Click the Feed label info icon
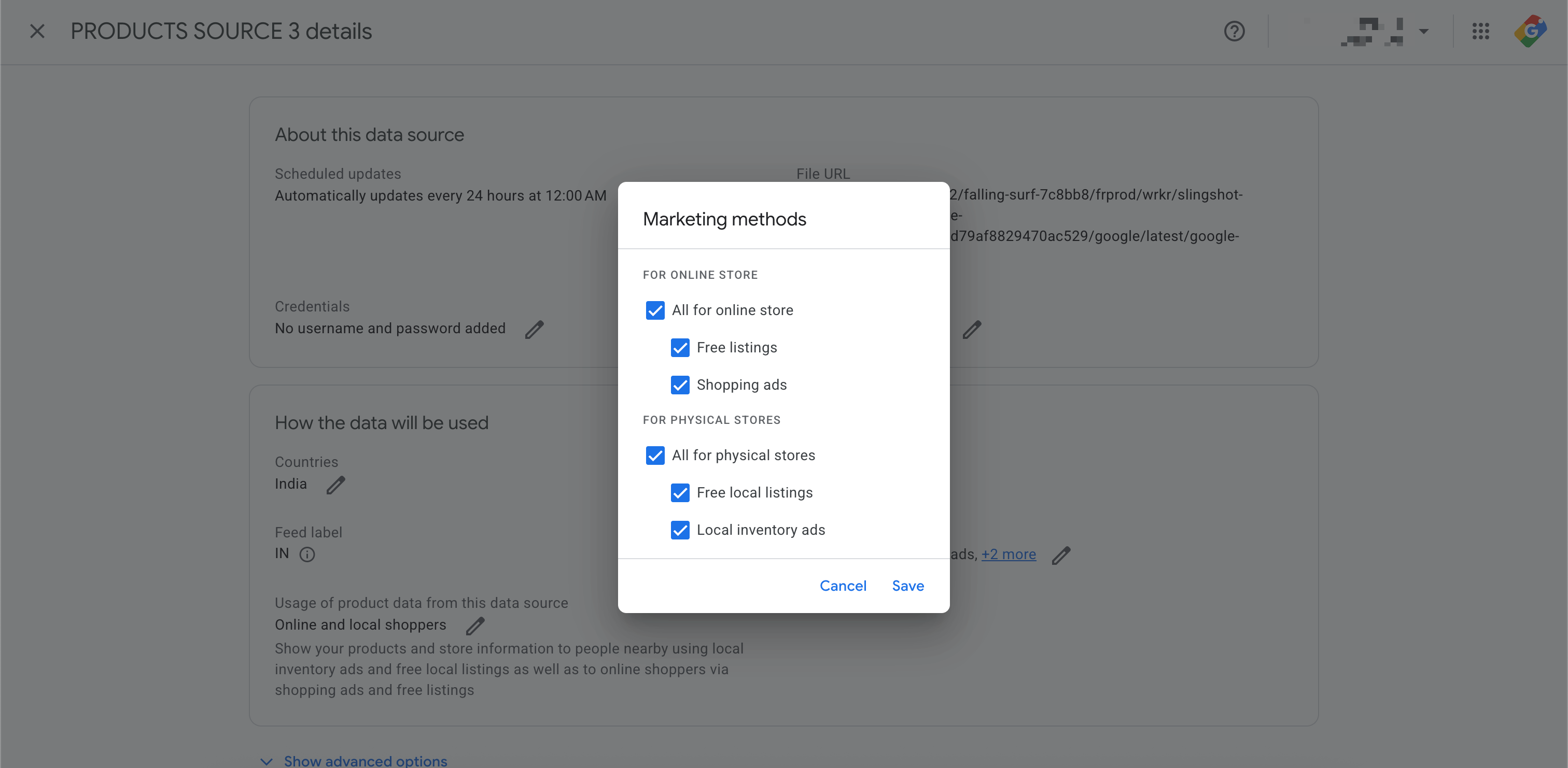This screenshot has width=1568, height=768. tap(307, 554)
